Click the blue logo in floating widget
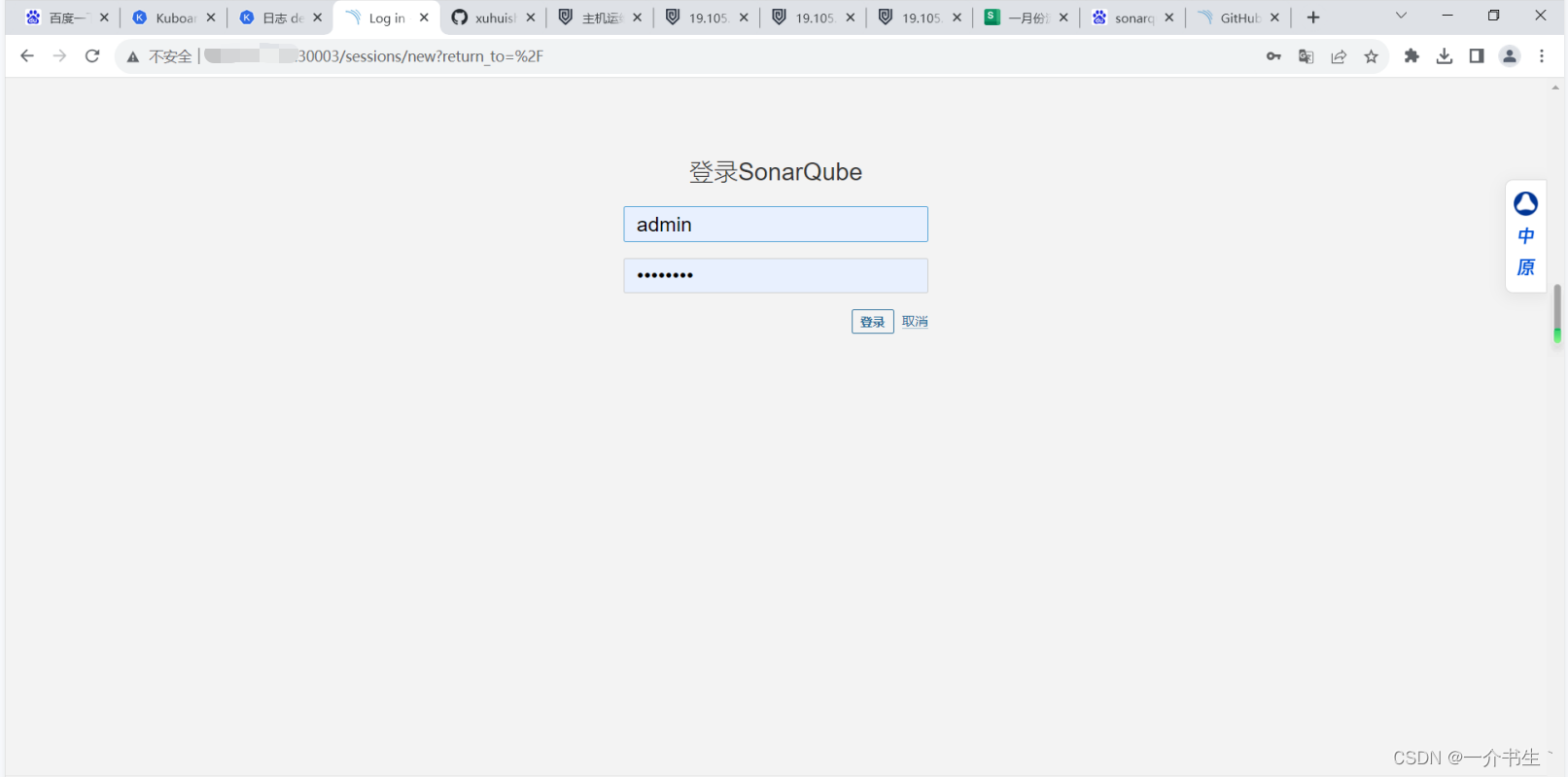 click(1526, 203)
